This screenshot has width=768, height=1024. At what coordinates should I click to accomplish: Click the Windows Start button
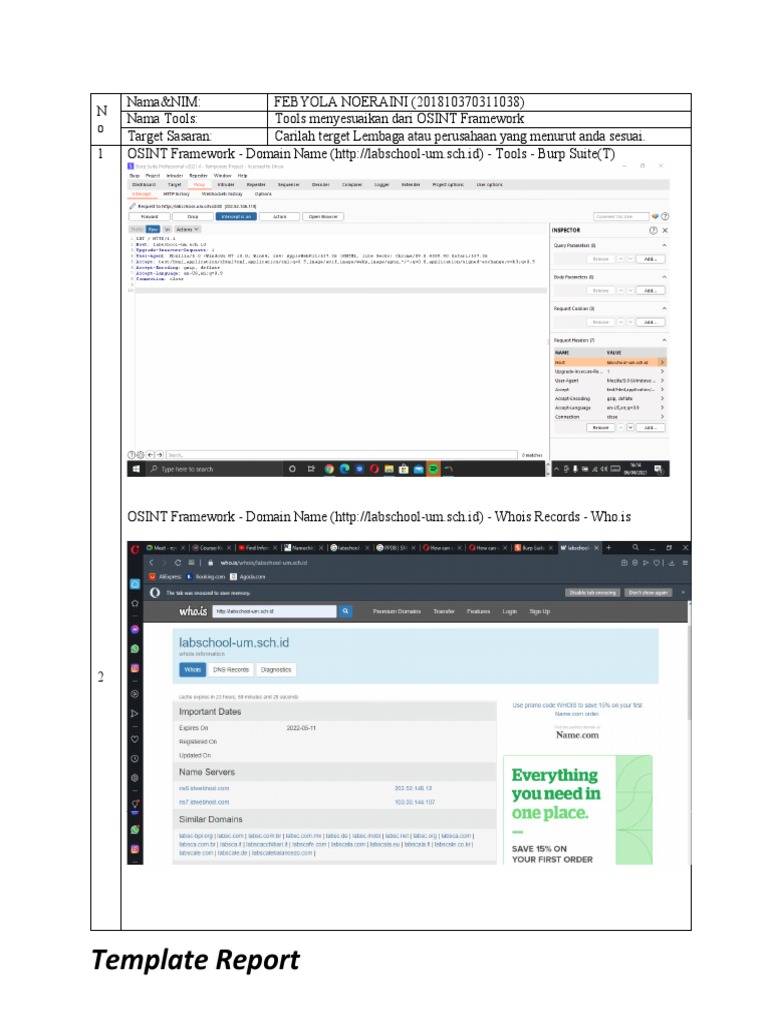click(x=136, y=469)
